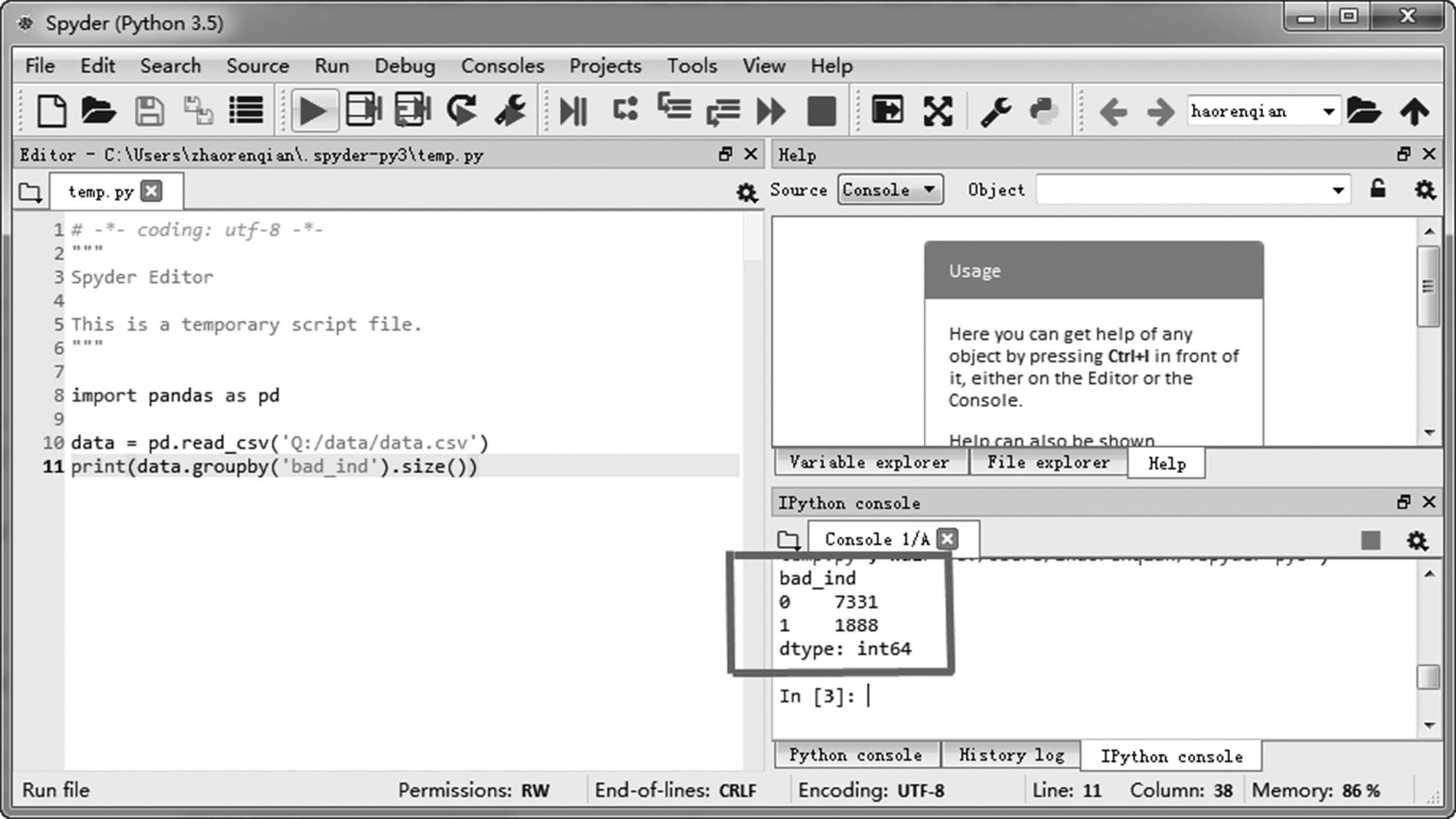Run current line debug step icon
The image size is (1456, 819).
tap(625, 109)
